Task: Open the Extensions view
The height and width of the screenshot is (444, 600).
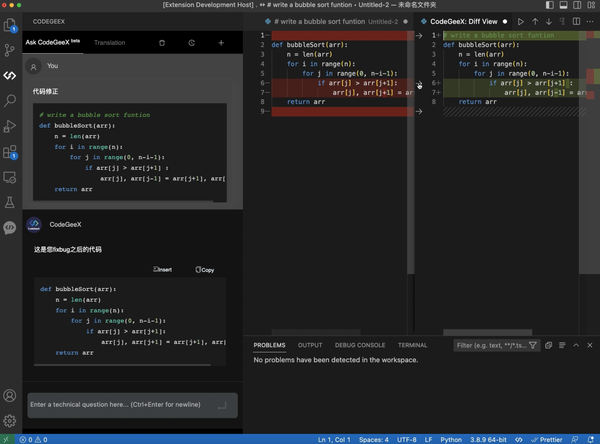Action: coord(10,153)
